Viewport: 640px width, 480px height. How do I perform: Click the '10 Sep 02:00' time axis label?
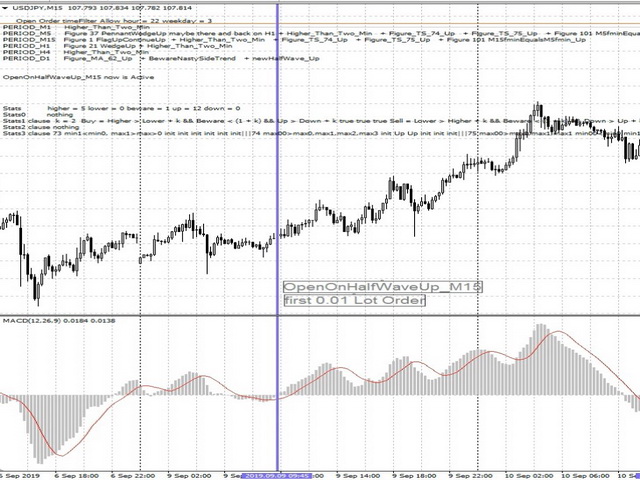pyautogui.click(x=529, y=476)
